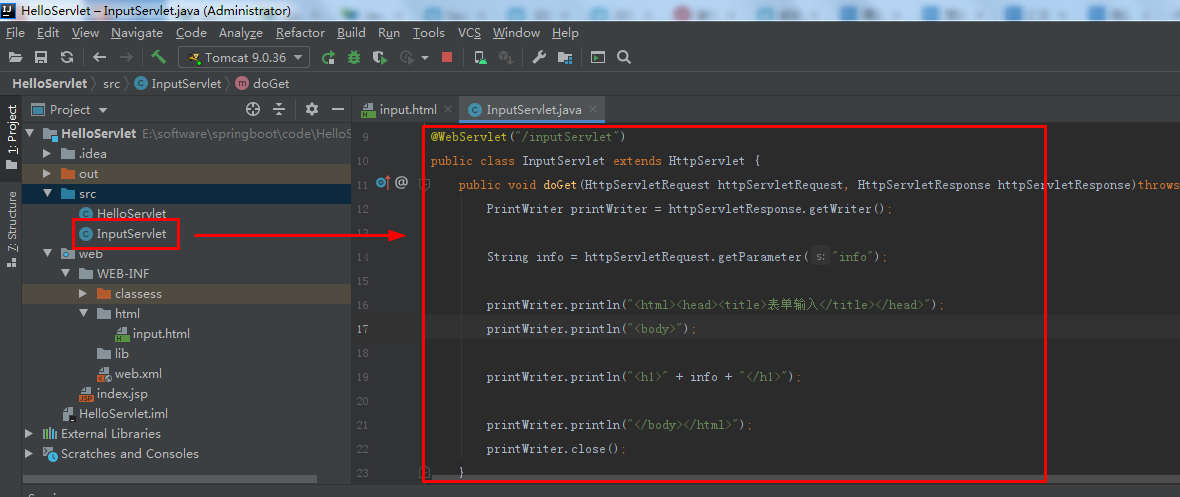The height and width of the screenshot is (497, 1180).
Task: Collapse the web folder
Action: coord(47,254)
